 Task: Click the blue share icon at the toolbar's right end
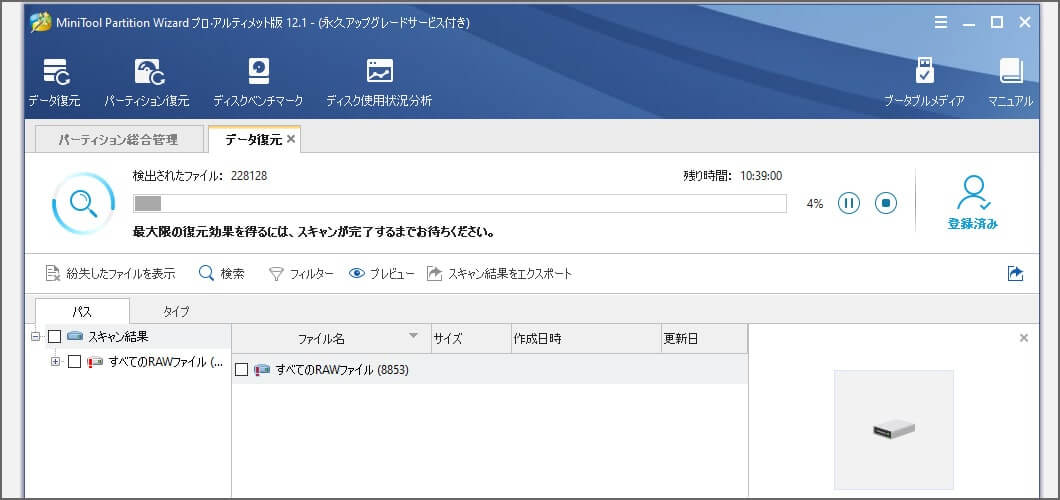point(1015,274)
